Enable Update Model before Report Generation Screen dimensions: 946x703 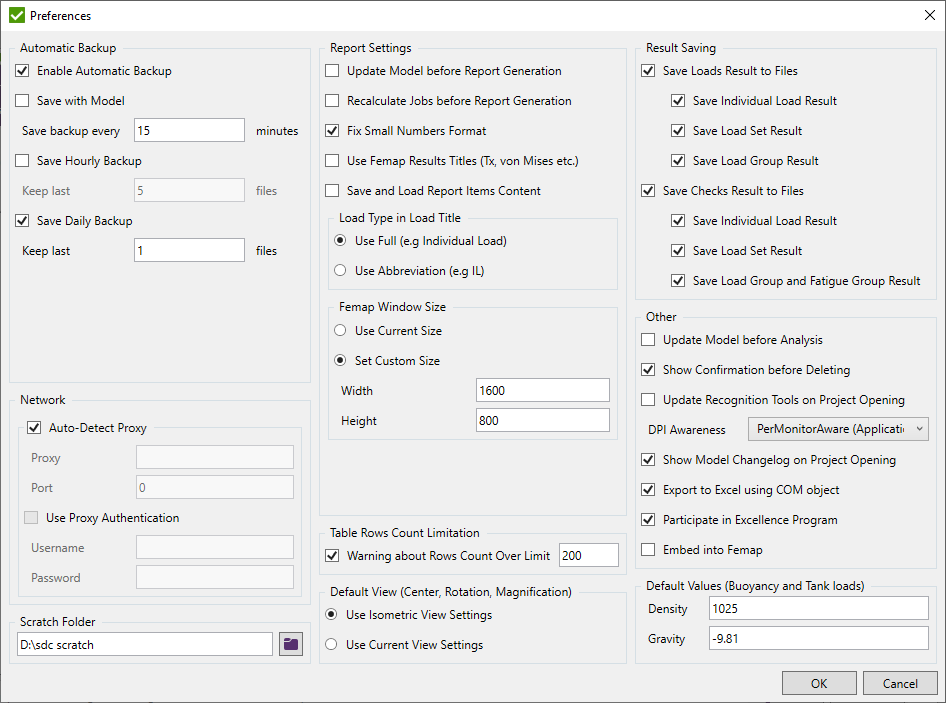pos(331,71)
